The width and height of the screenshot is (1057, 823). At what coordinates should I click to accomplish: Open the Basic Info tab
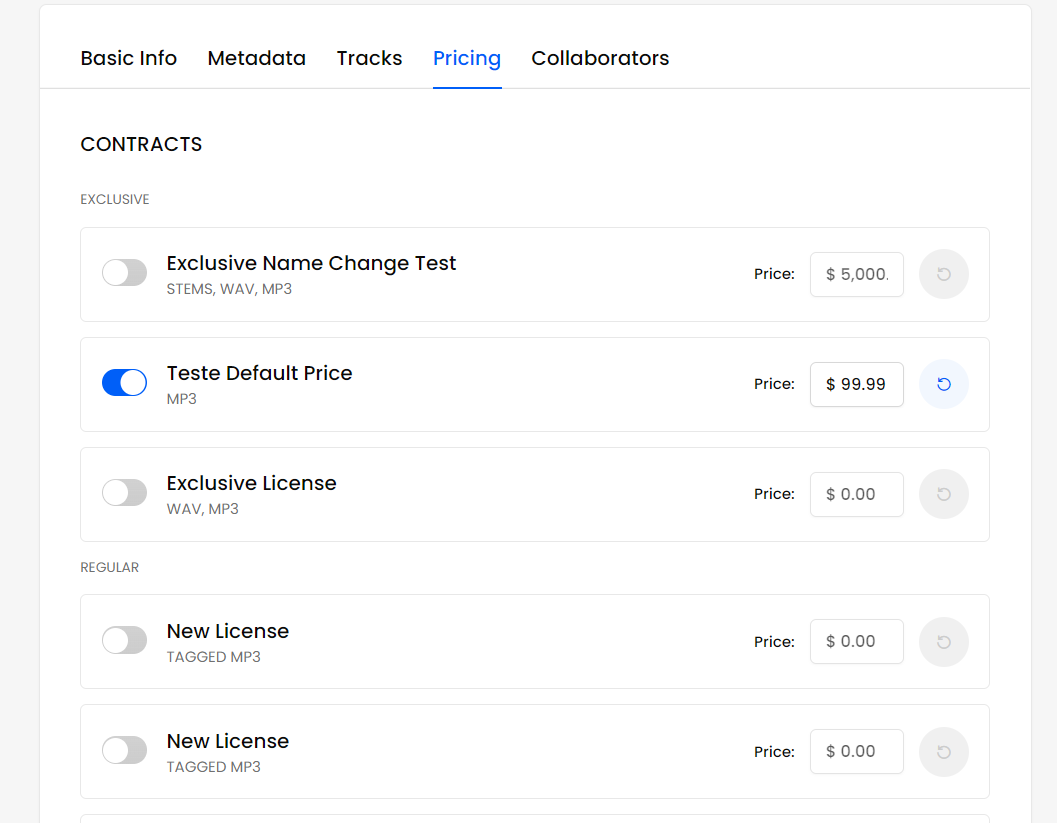(128, 58)
